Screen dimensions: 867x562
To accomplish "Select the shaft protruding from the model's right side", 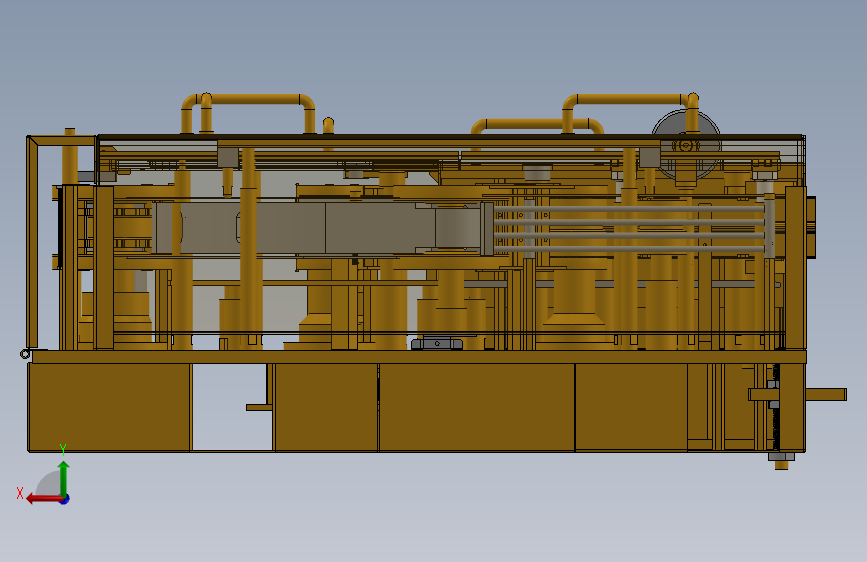I will [x=826, y=394].
